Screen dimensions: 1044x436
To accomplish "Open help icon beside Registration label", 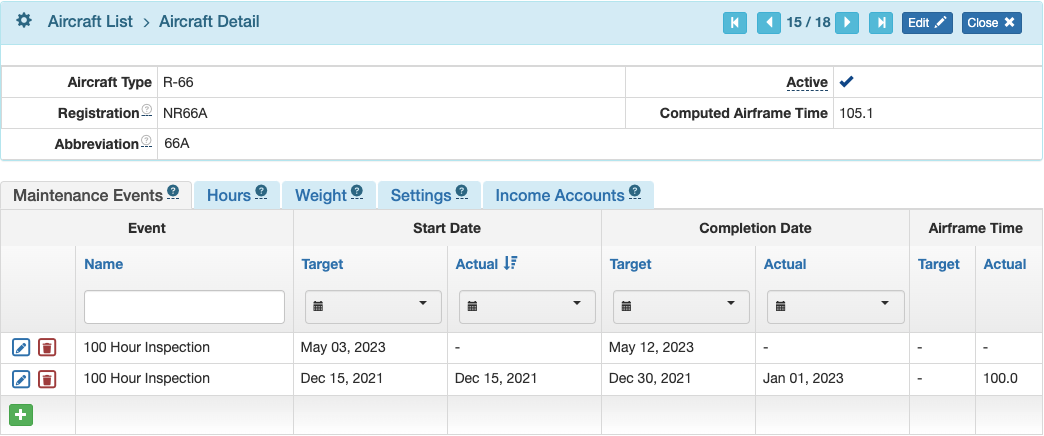I will click(x=146, y=110).
